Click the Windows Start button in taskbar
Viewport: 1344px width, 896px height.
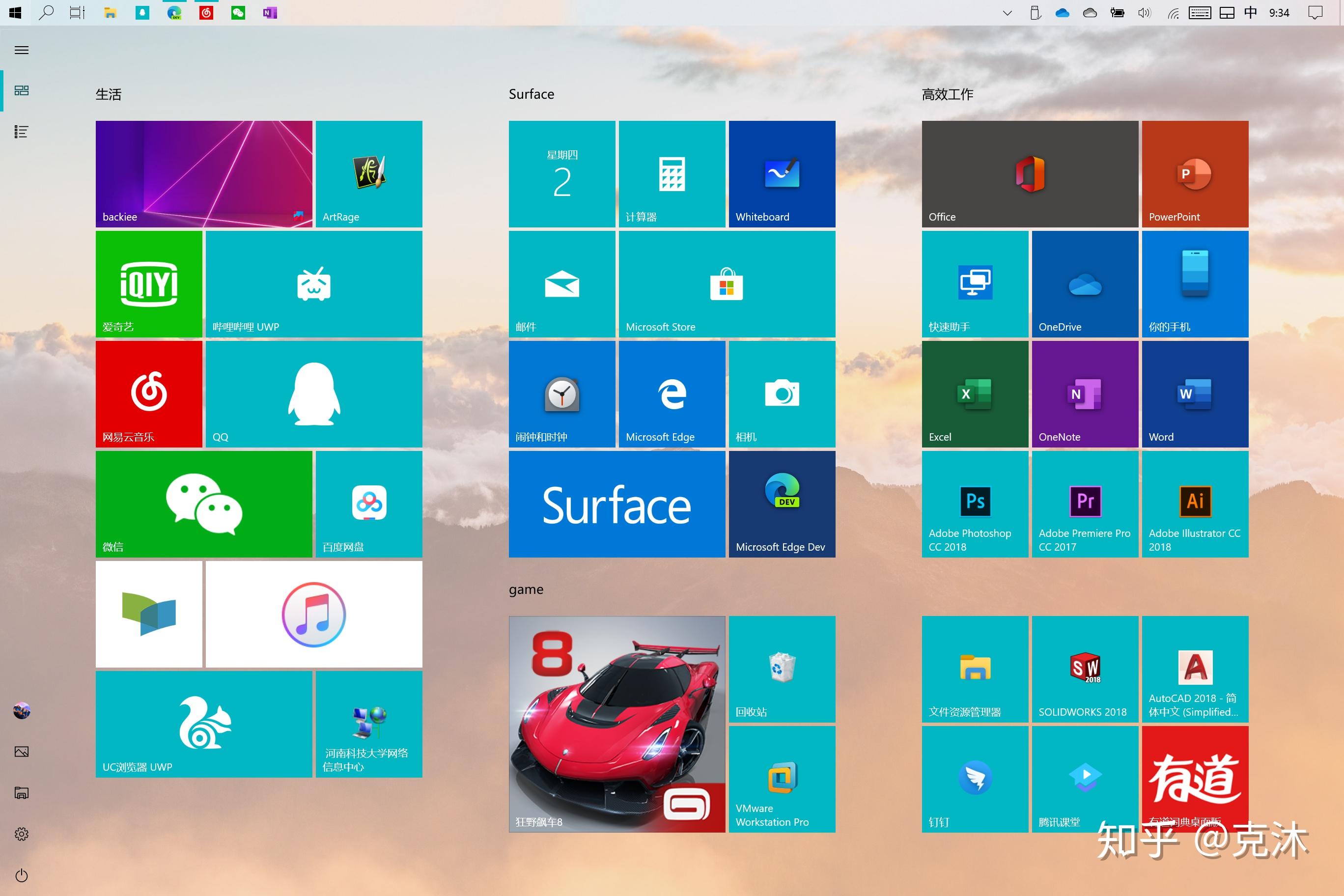(x=15, y=13)
